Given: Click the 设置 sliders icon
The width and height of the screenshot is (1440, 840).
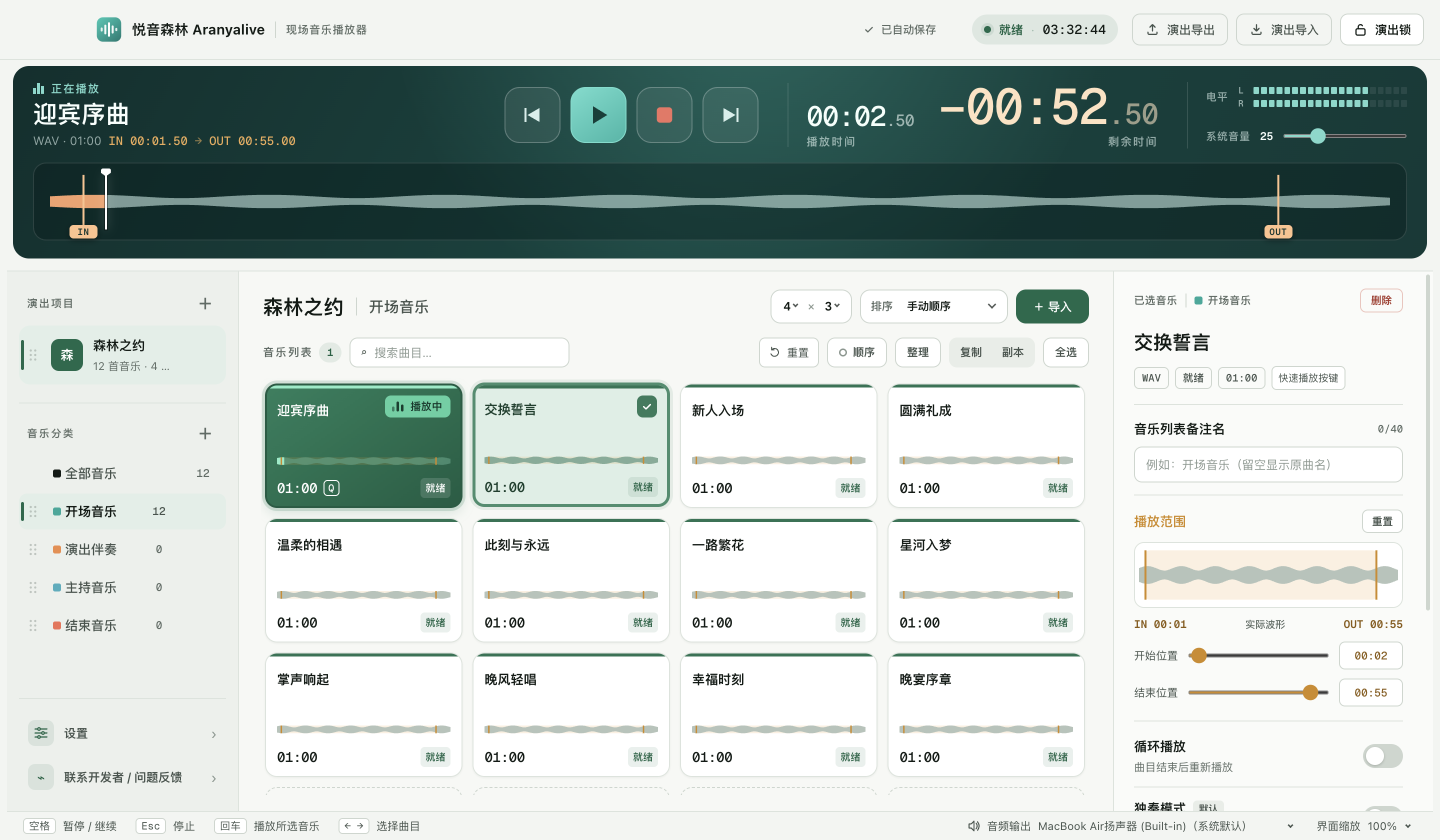Looking at the screenshot, I should [x=41, y=733].
